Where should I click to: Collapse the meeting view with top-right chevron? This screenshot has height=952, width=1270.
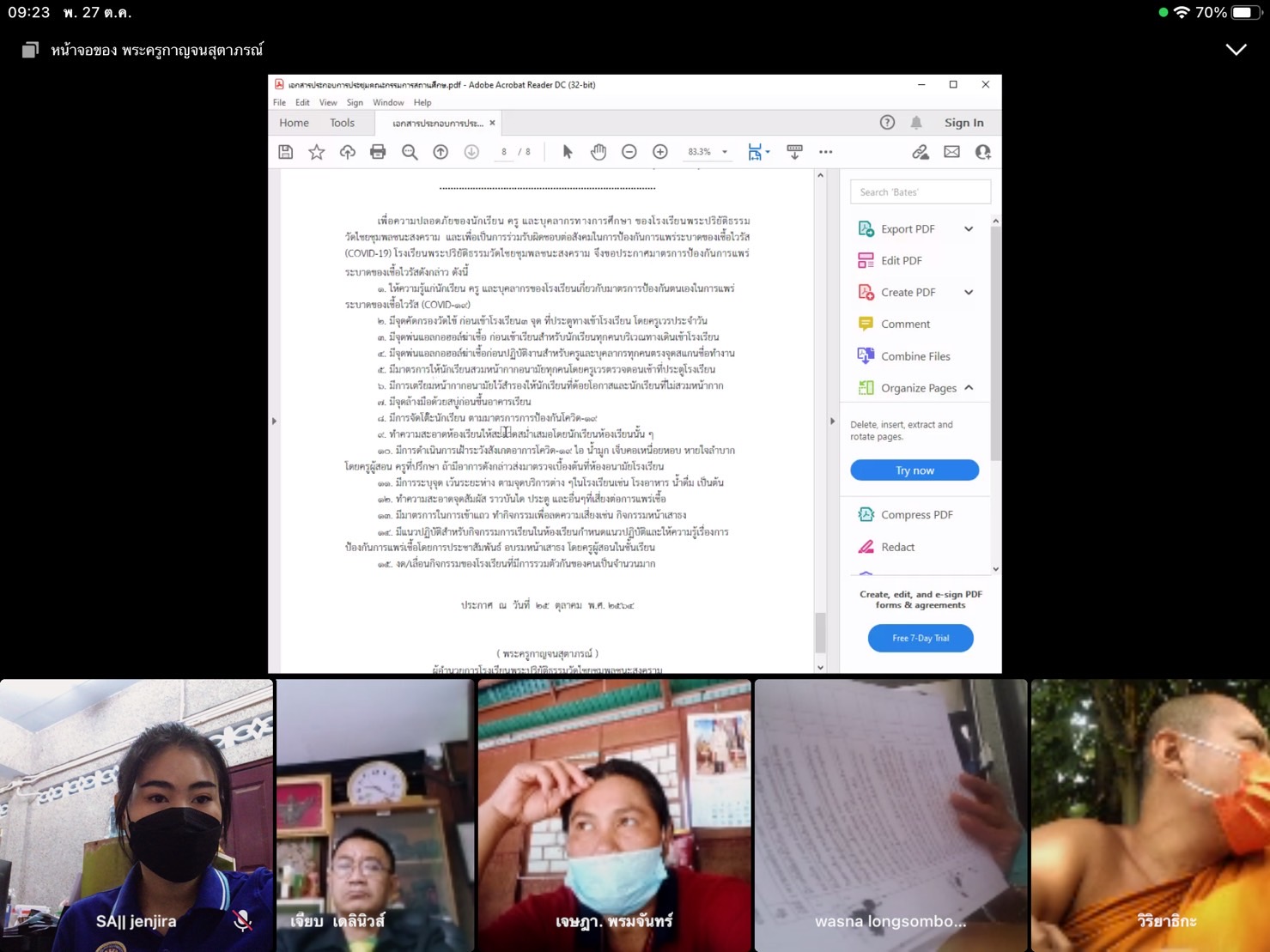click(x=1236, y=50)
